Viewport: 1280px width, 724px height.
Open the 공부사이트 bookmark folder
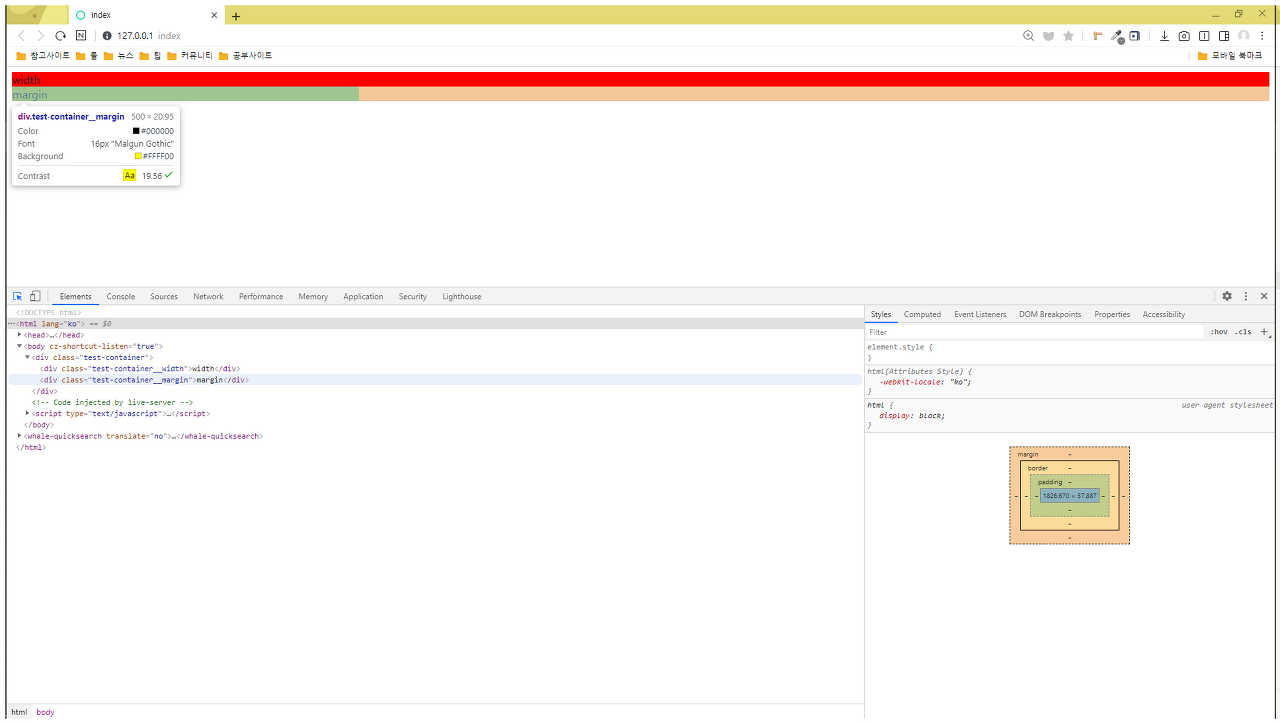(245, 56)
